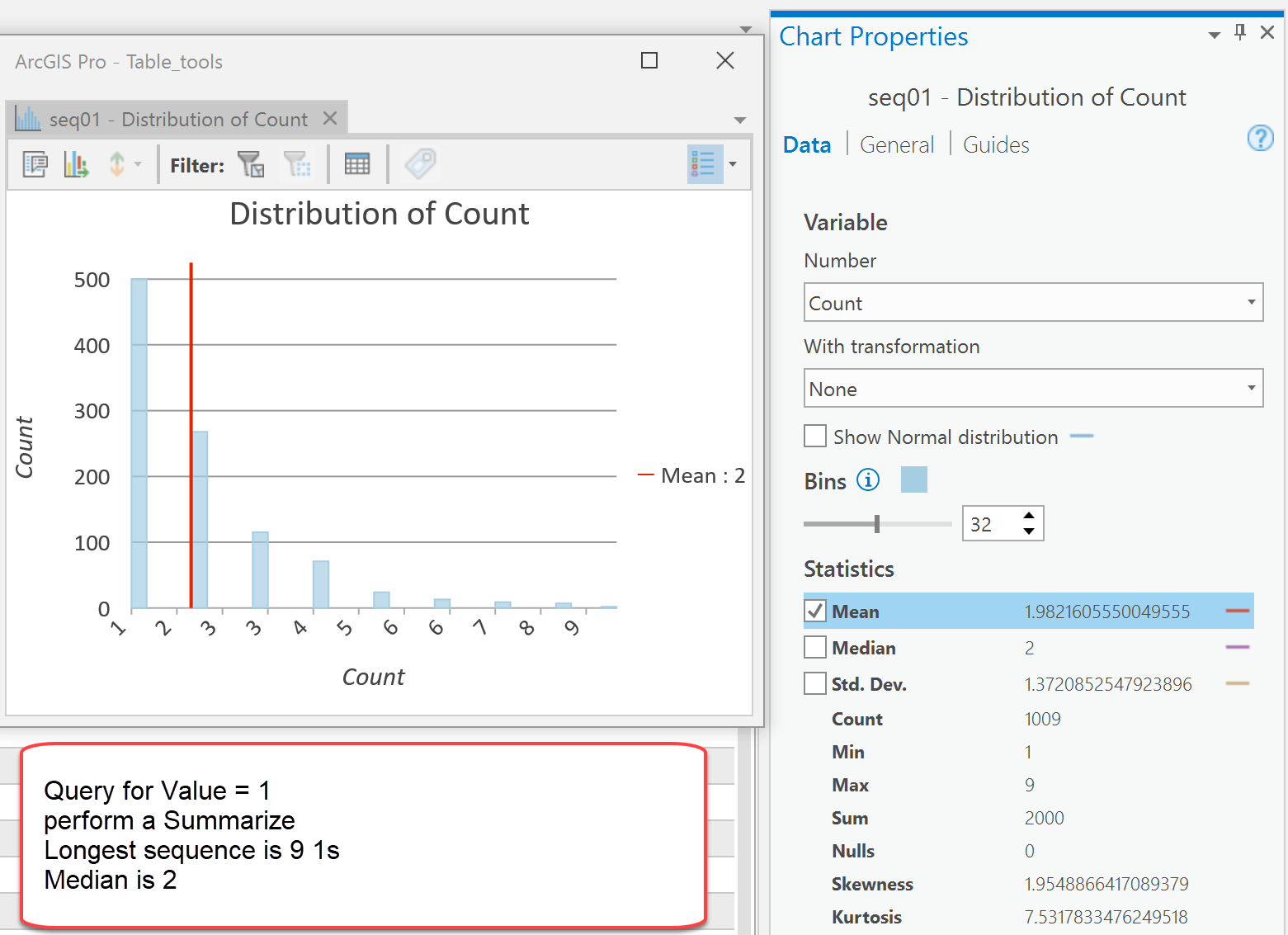Viewport: 1288px width, 935px height.
Task: Enable Show Normal distribution checkbox
Action: click(815, 436)
